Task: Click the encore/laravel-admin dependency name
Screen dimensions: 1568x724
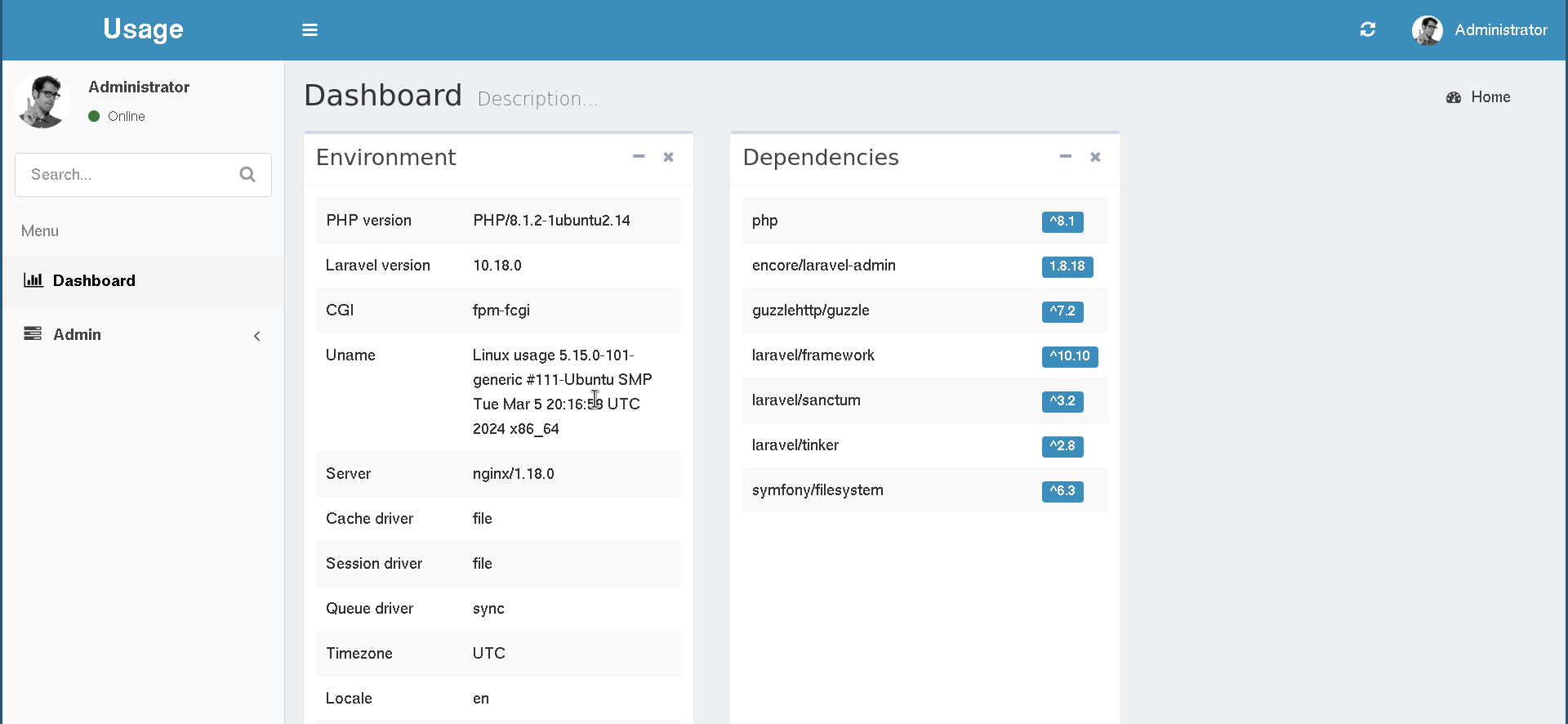Action: tap(824, 266)
